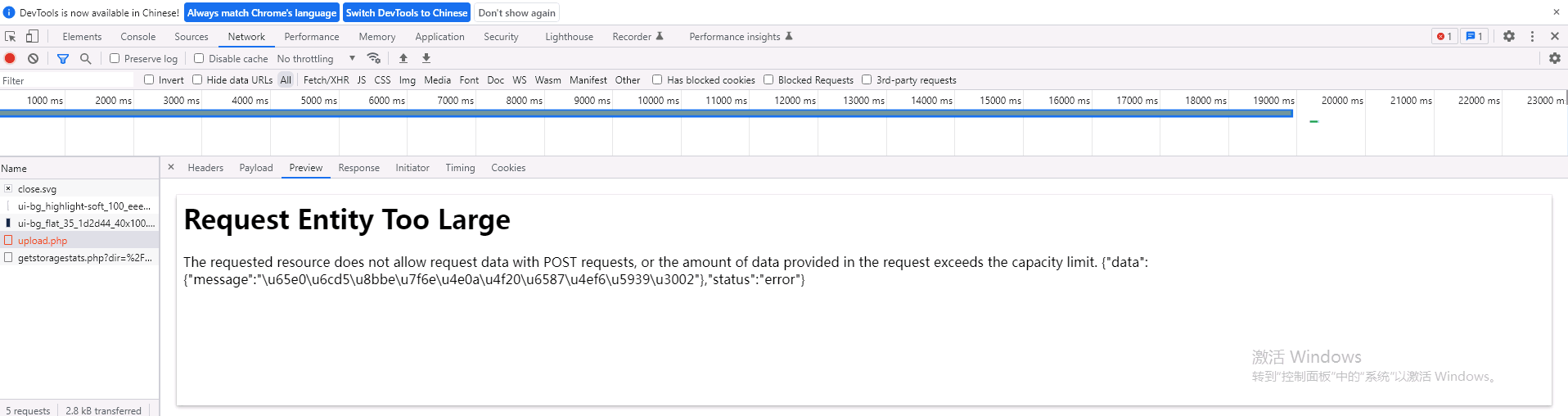Clear the network log
The height and width of the screenshot is (416, 1568).
33,59
